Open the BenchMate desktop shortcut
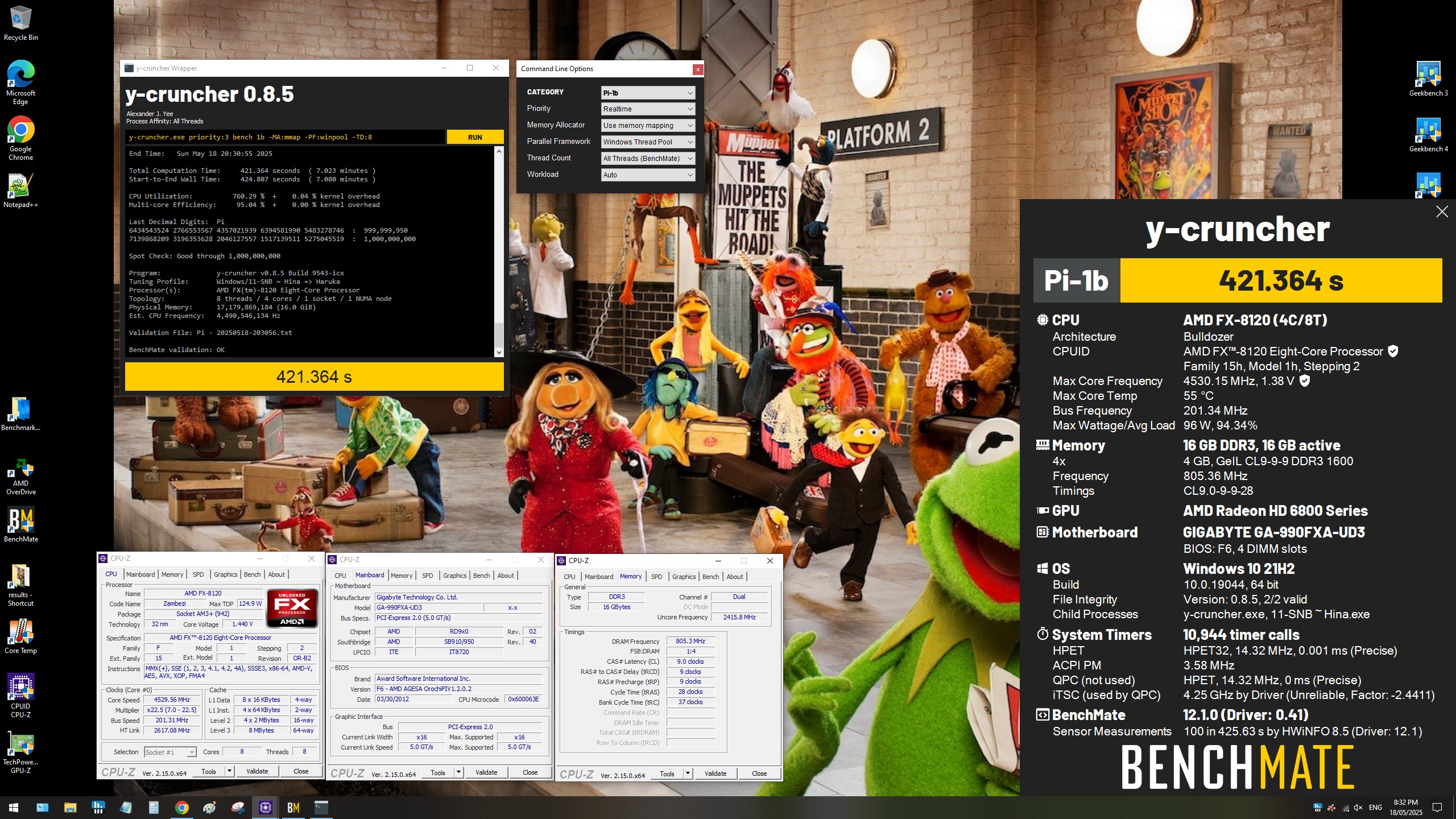This screenshot has height=819, width=1456. tap(20, 524)
